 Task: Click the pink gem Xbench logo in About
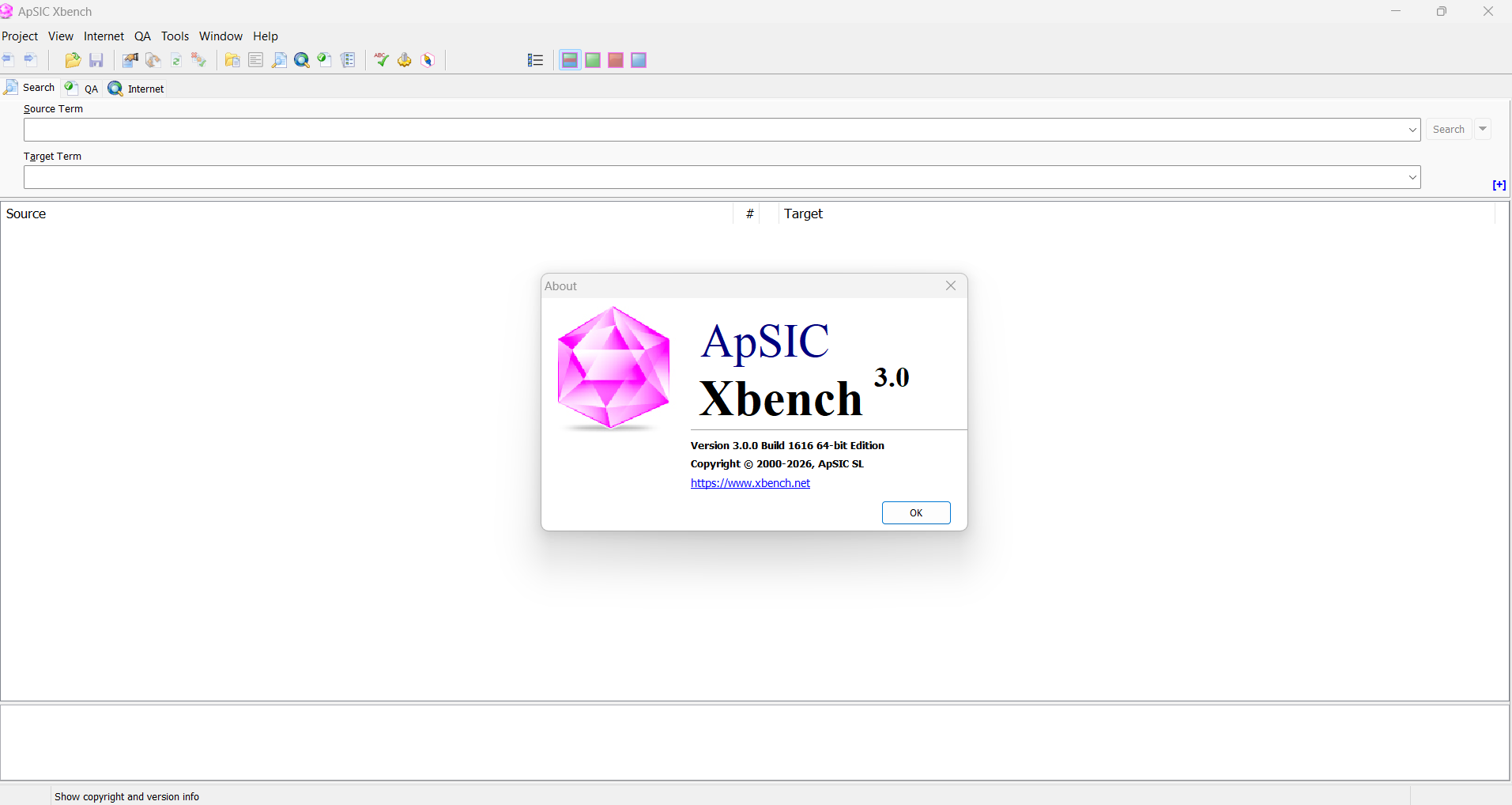click(613, 368)
